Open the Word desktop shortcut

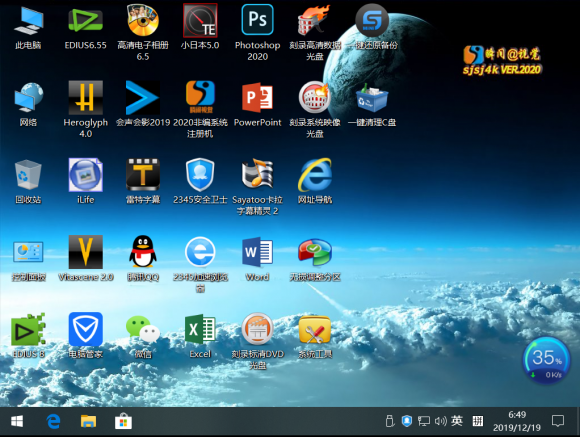point(257,252)
